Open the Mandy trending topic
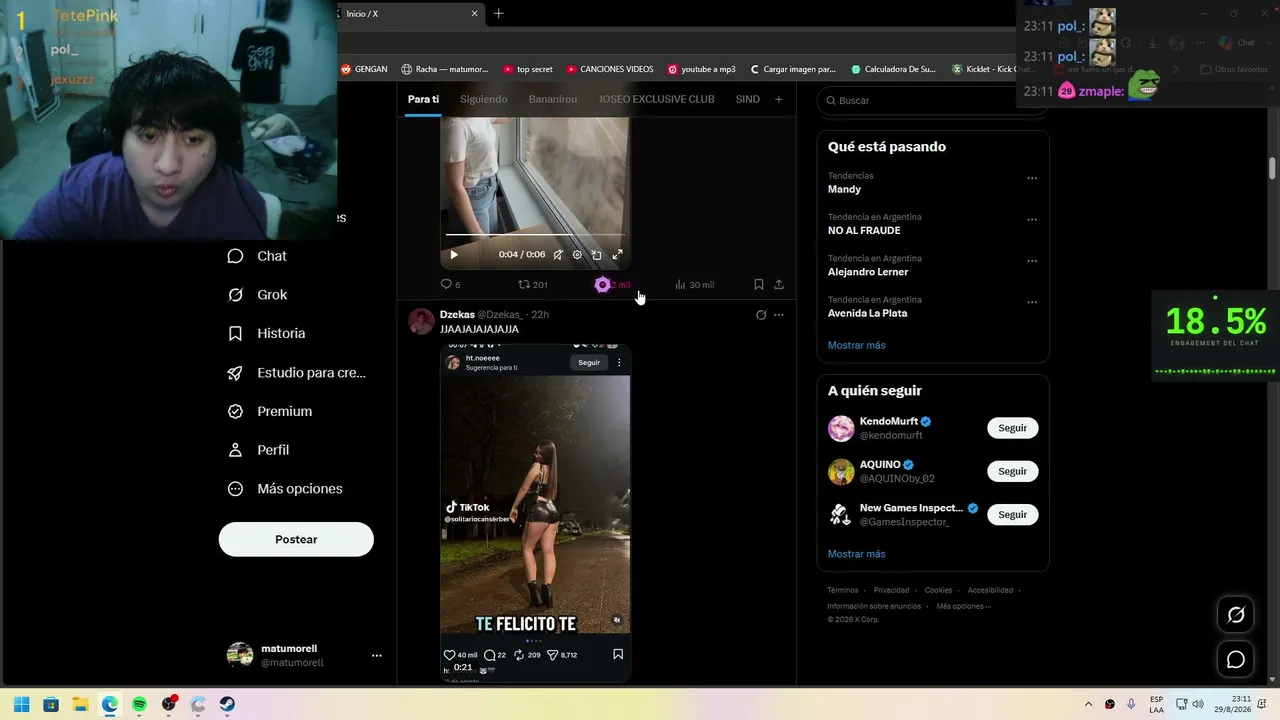The image size is (1280, 720). coord(844,189)
